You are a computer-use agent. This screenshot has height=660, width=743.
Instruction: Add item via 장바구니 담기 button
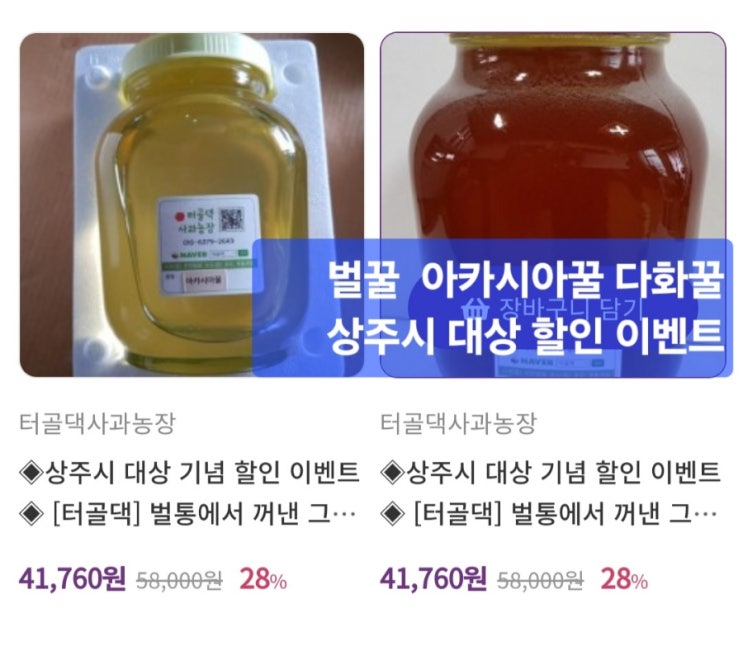coord(553,308)
